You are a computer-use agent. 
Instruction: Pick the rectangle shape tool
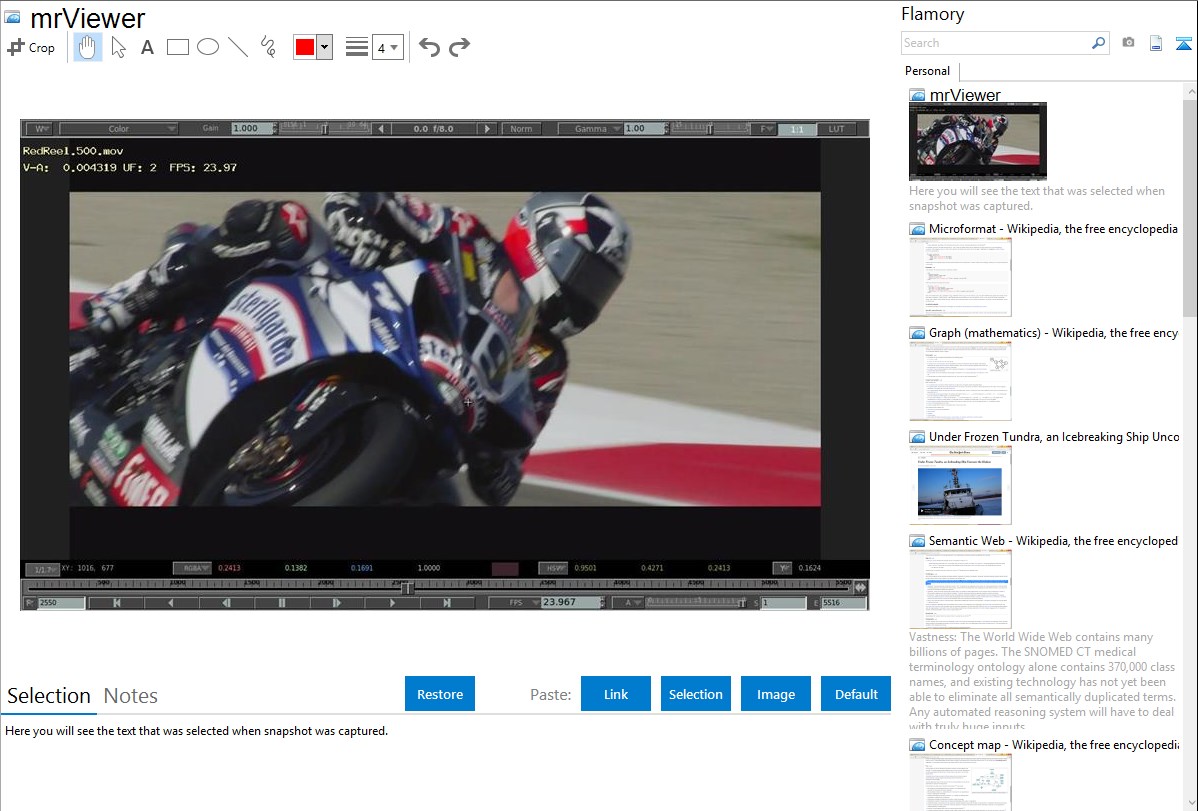pyautogui.click(x=178, y=47)
